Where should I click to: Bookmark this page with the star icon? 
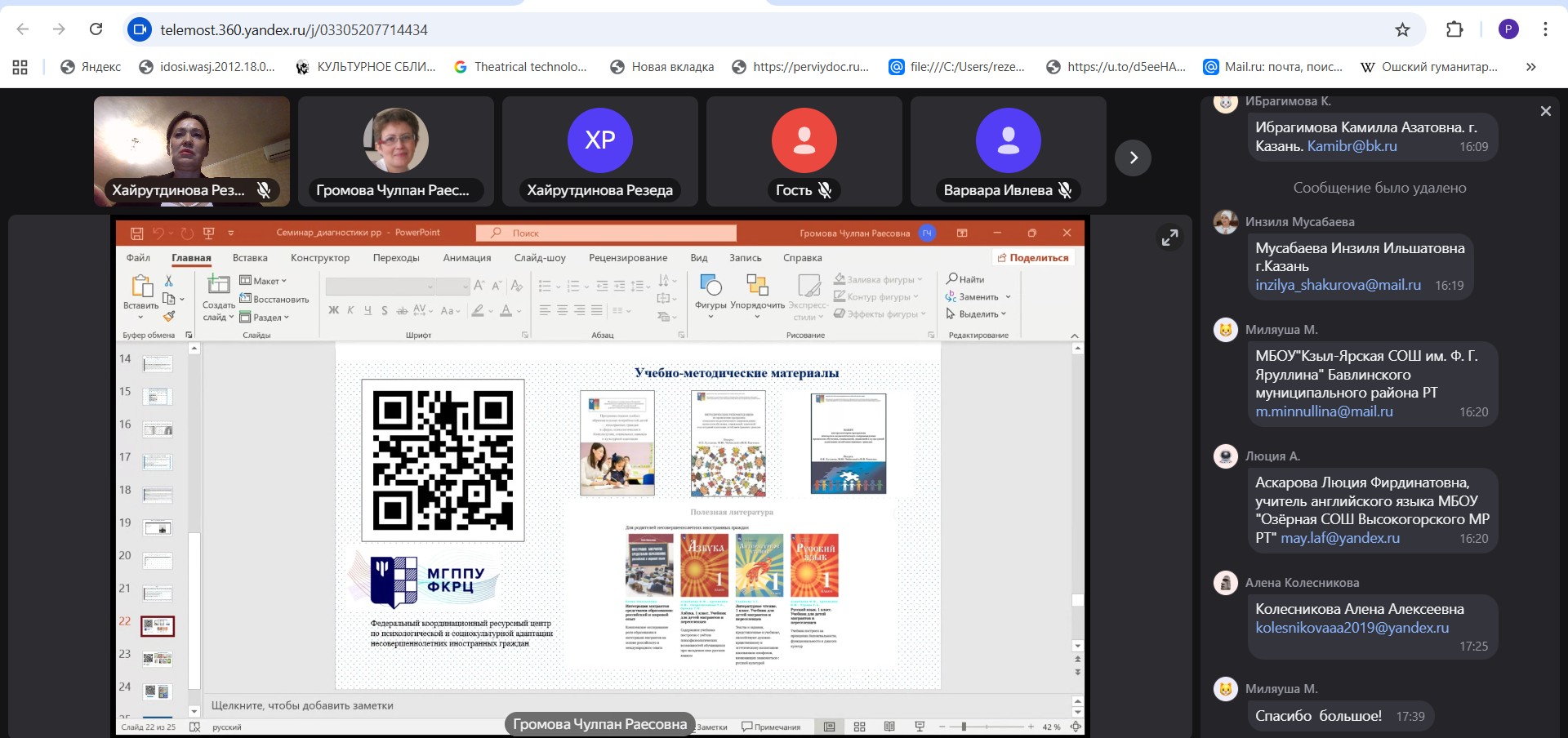(x=1402, y=30)
